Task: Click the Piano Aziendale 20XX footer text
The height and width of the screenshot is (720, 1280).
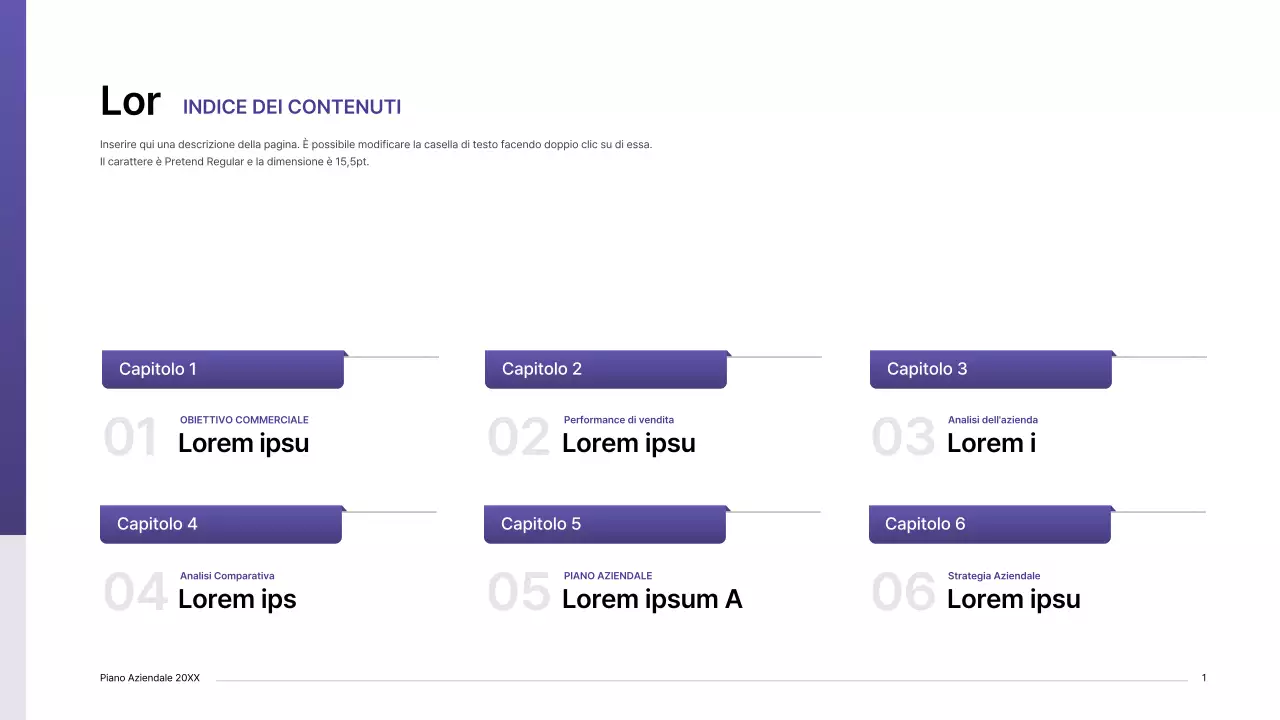Action: tap(150, 678)
